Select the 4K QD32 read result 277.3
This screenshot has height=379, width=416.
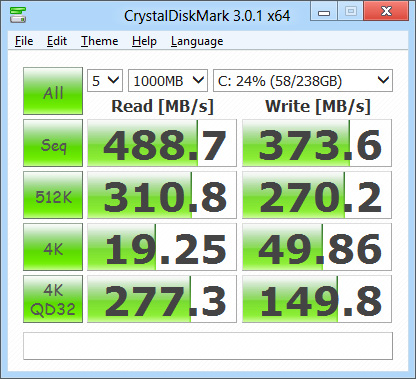point(162,299)
